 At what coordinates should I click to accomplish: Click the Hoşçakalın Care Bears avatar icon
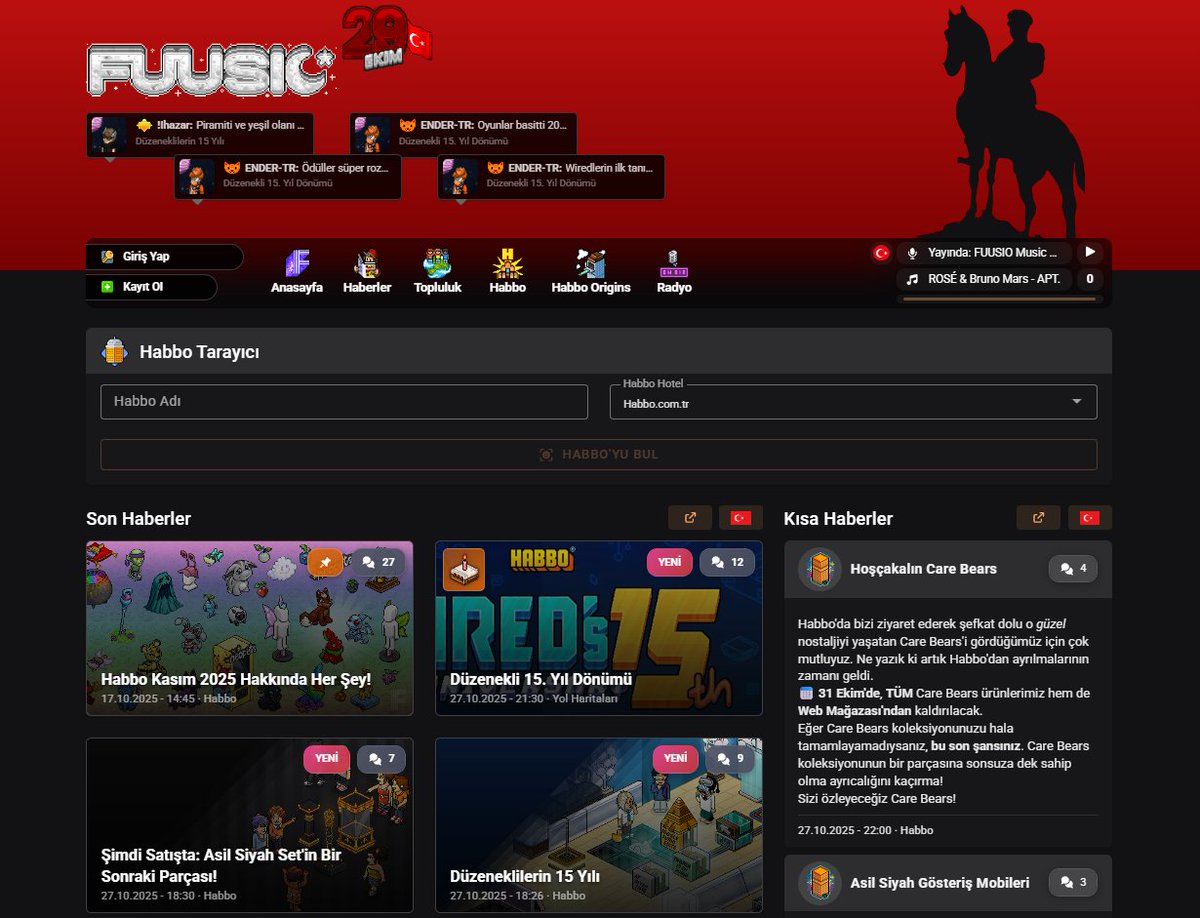tap(819, 569)
